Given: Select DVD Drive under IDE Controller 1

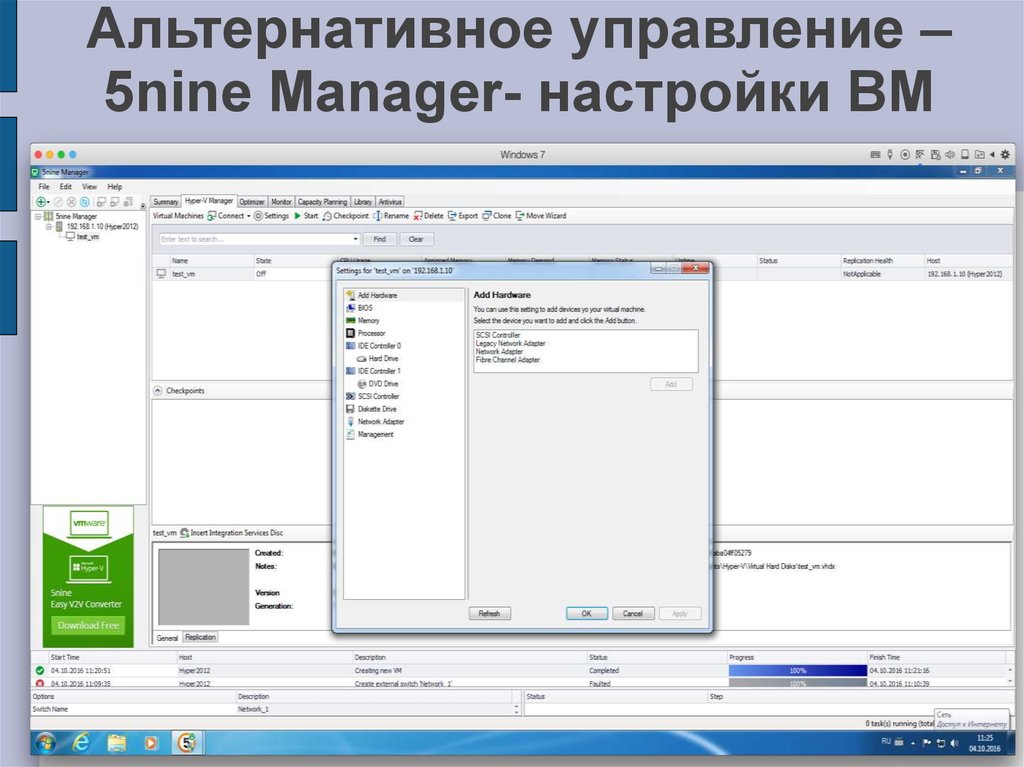Looking at the screenshot, I should click(x=377, y=384).
